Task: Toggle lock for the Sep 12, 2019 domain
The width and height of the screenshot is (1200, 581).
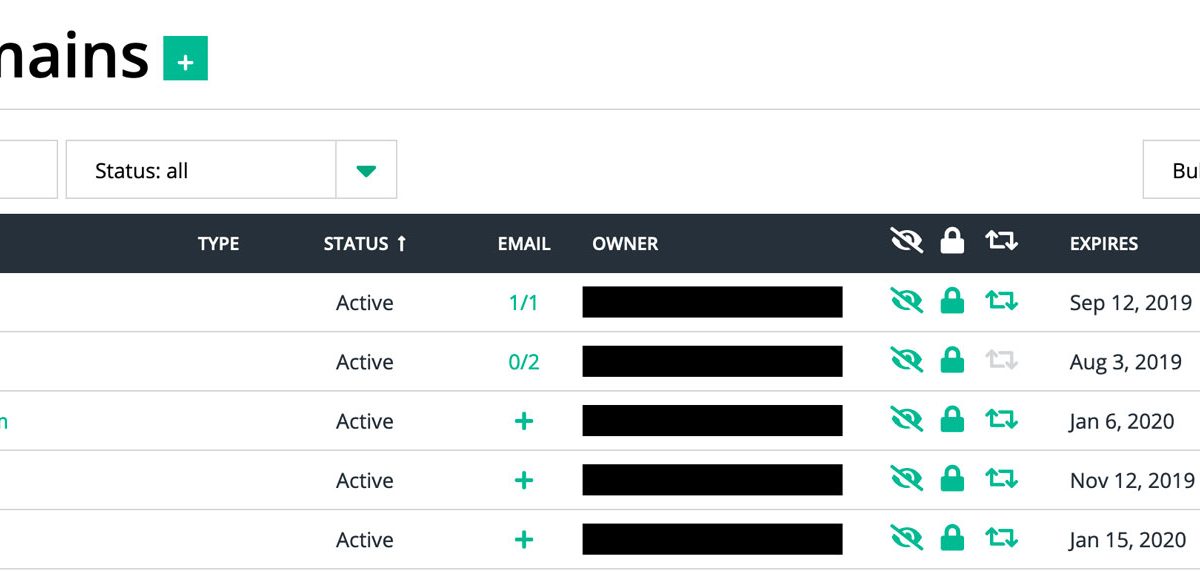Action: coord(953,301)
